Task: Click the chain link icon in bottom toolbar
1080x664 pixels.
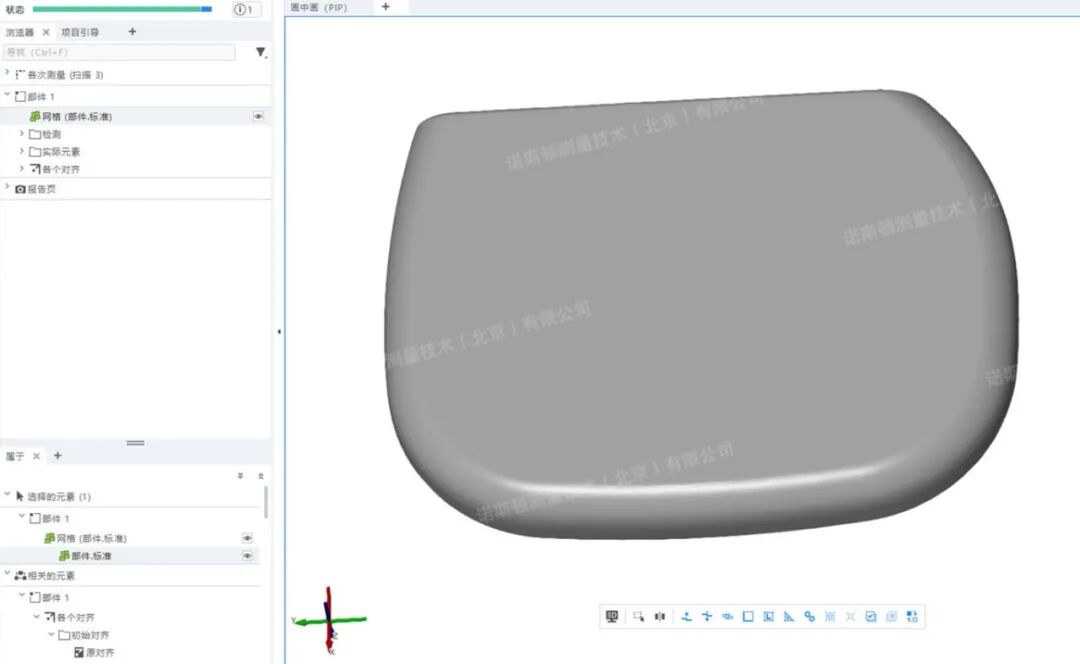Action: click(x=809, y=617)
